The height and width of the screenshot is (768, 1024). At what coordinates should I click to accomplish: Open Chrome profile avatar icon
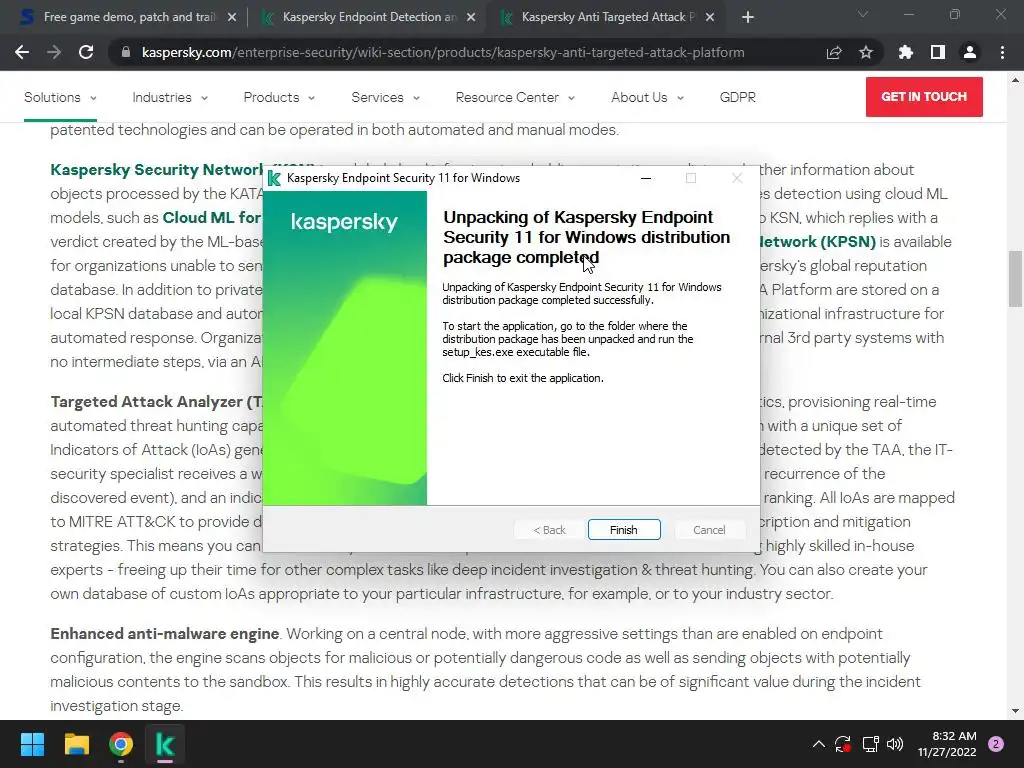pyautogui.click(x=970, y=52)
